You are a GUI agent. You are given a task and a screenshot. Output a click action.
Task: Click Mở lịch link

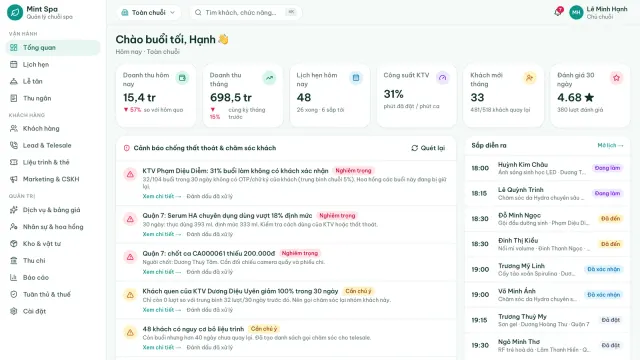point(610,145)
